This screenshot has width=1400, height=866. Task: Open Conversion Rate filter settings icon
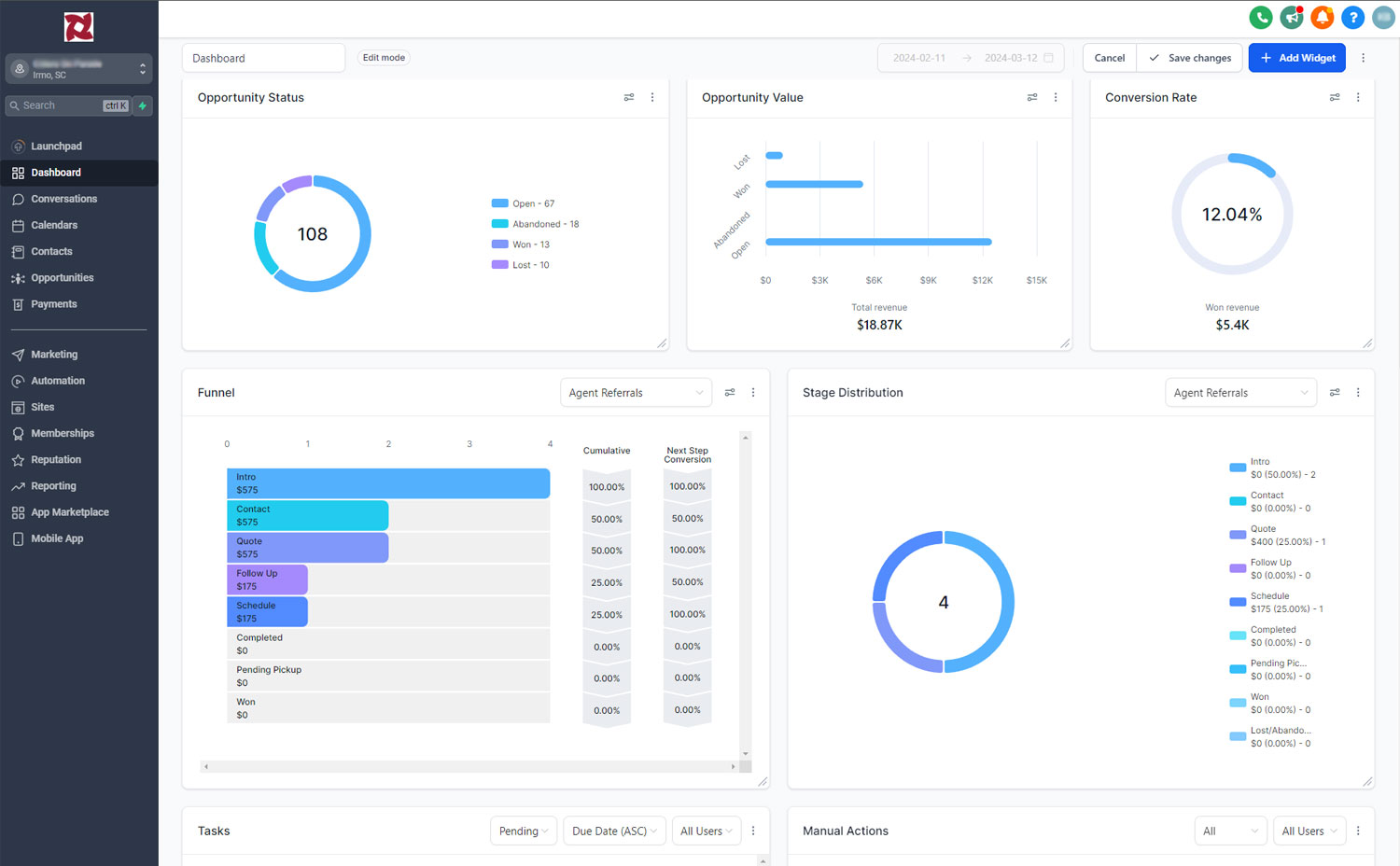pos(1335,97)
